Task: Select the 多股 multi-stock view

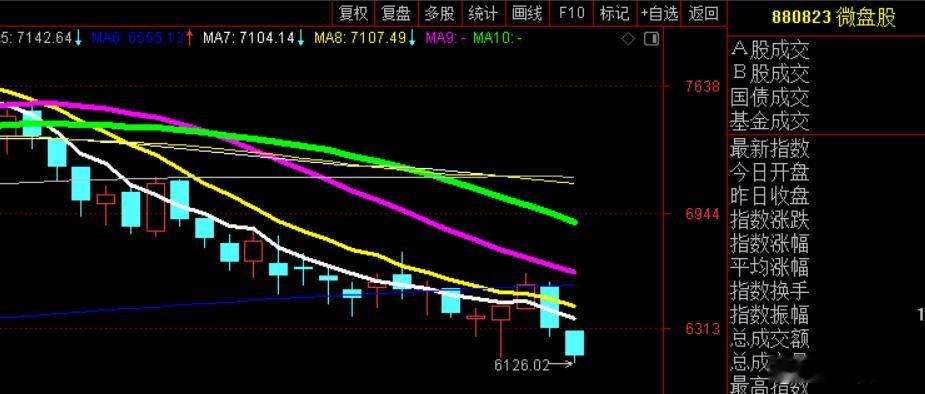Action: (439, 13)
